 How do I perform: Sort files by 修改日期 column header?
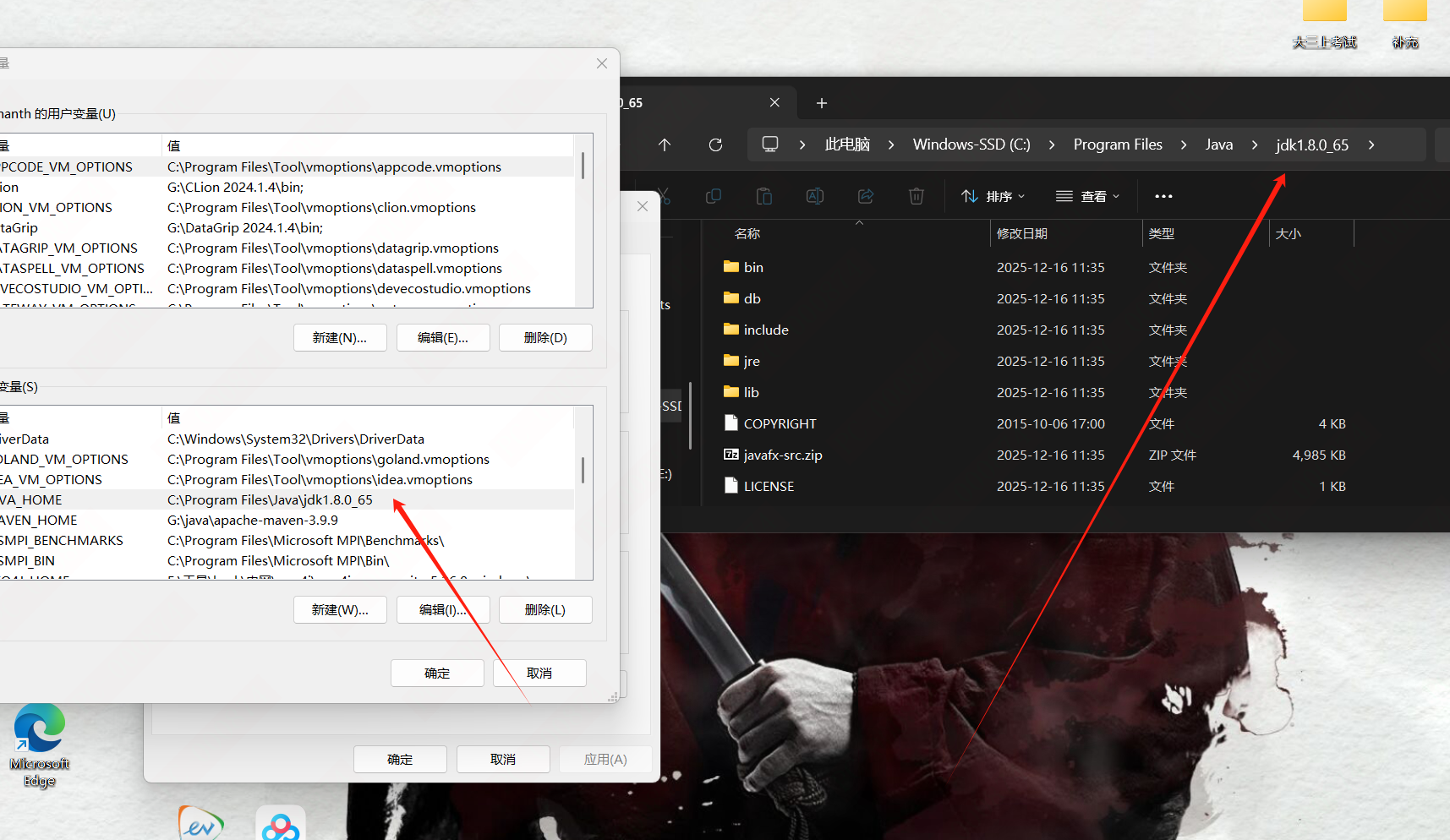tap(1022, 234)
